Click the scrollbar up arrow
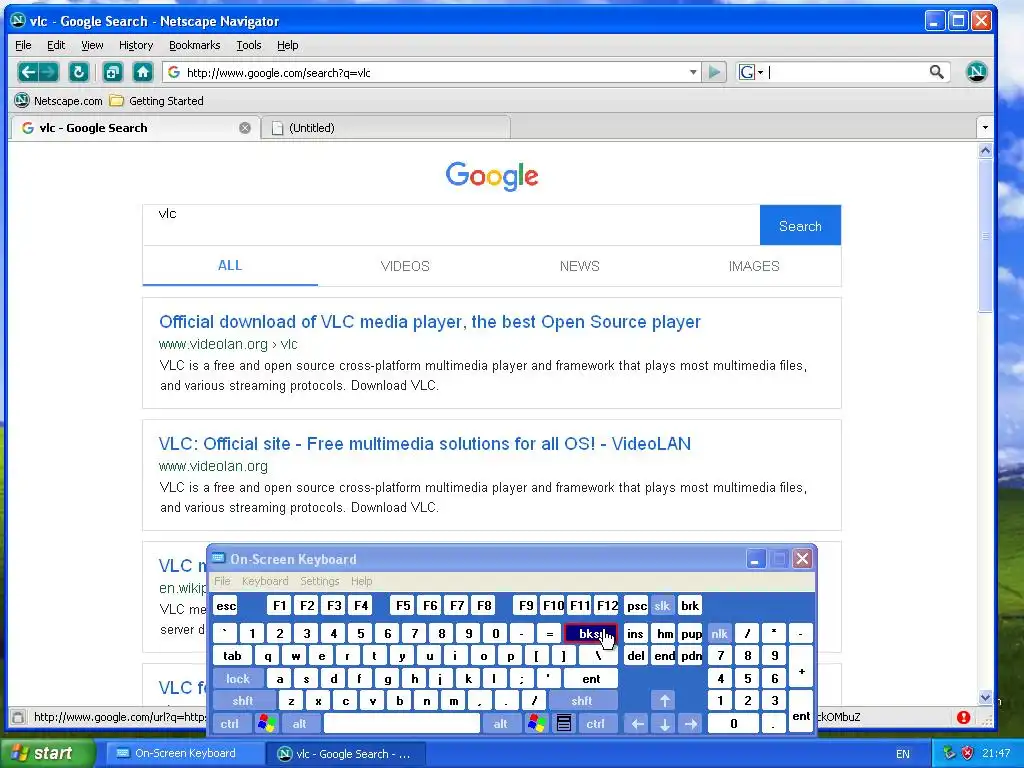This screenshot has width=1024, height=768. [x=985, y=151]
